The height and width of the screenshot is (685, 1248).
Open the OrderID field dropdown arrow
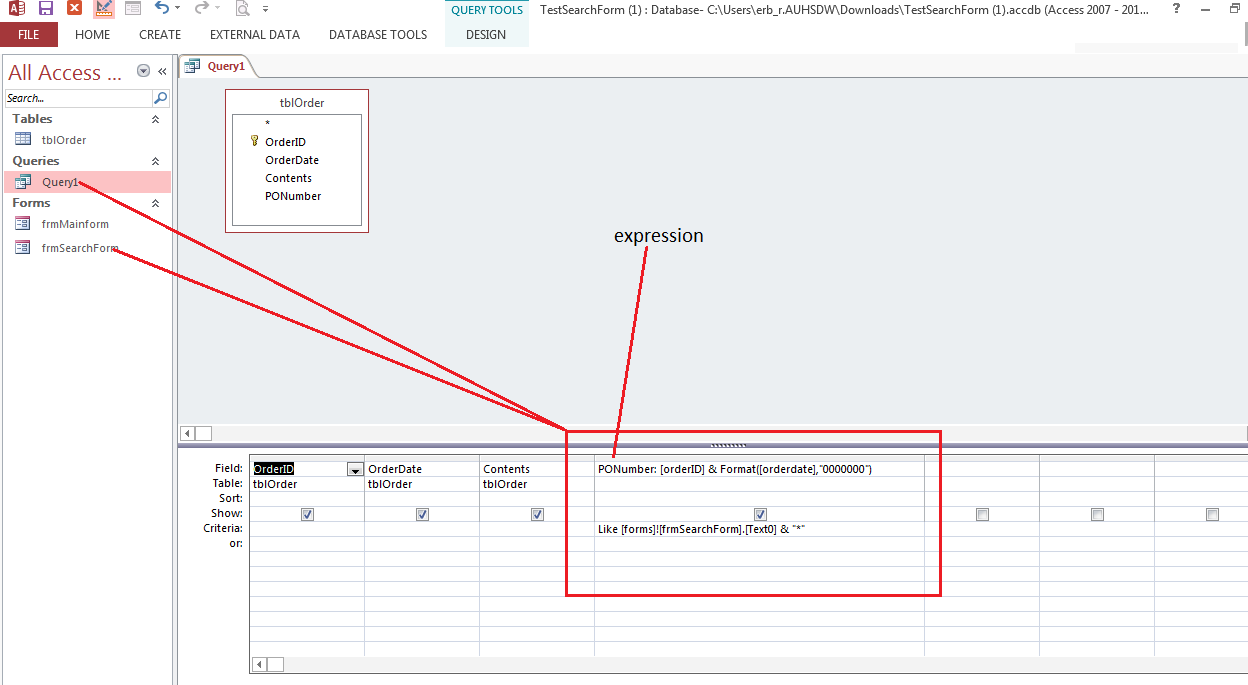tap(354, 469)
